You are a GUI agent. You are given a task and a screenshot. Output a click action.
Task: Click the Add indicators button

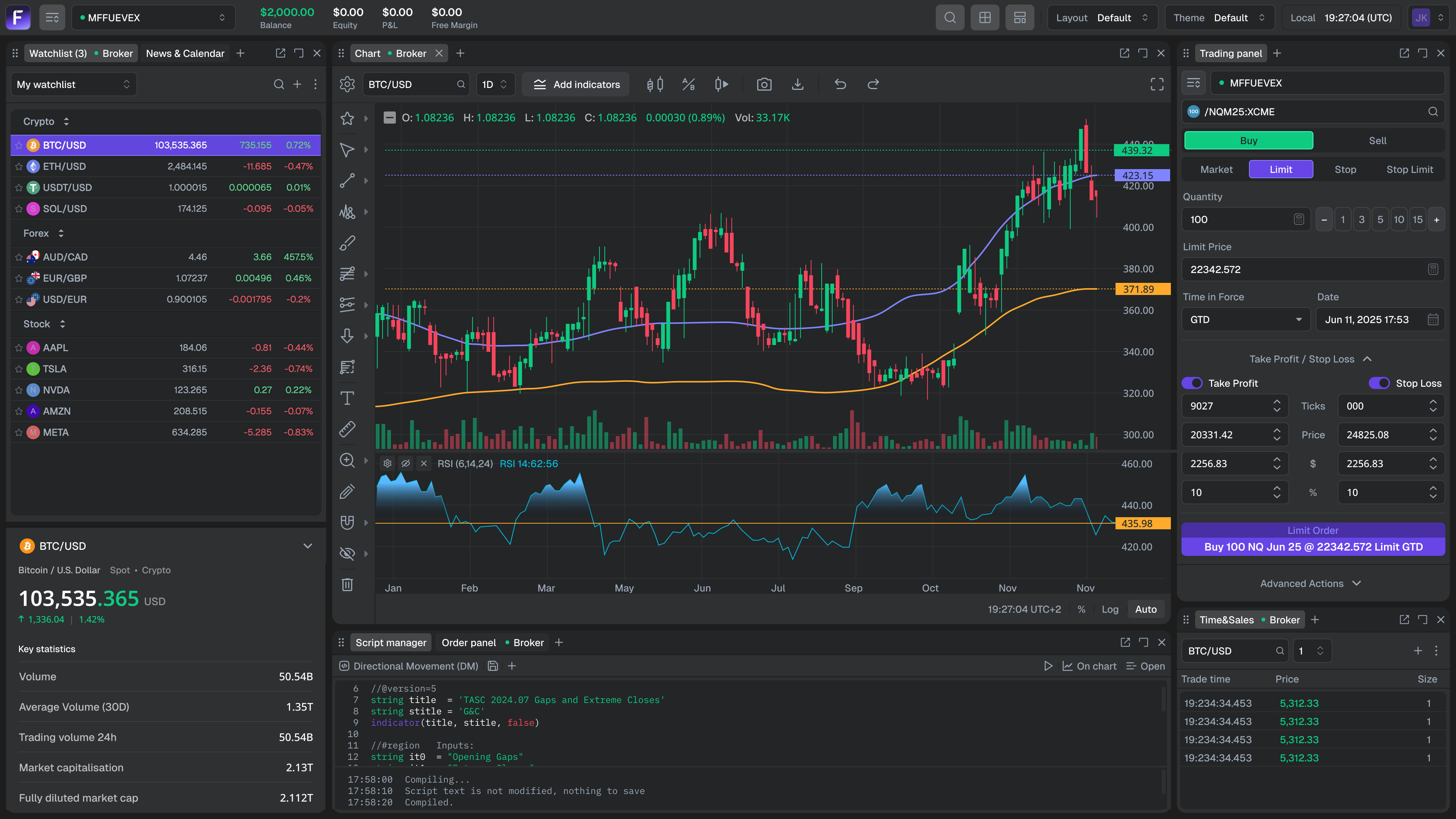[576, 84]
